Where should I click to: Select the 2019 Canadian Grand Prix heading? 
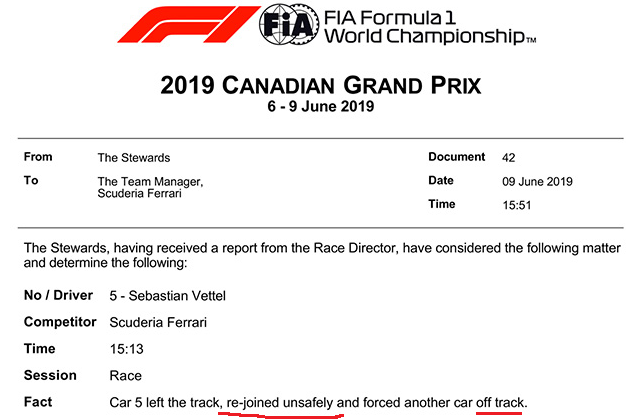[321, 86]
